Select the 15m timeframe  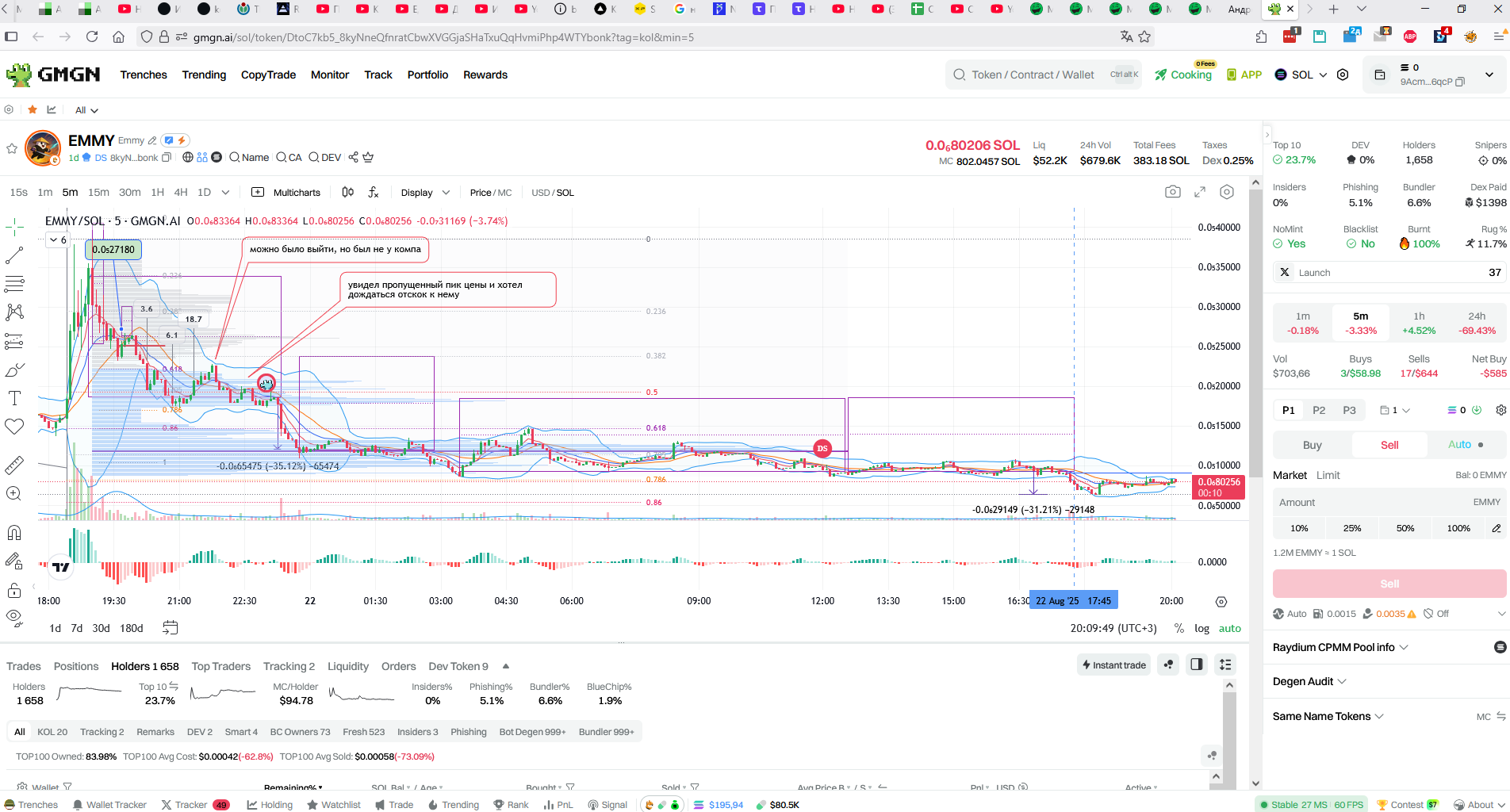point(98,192)
